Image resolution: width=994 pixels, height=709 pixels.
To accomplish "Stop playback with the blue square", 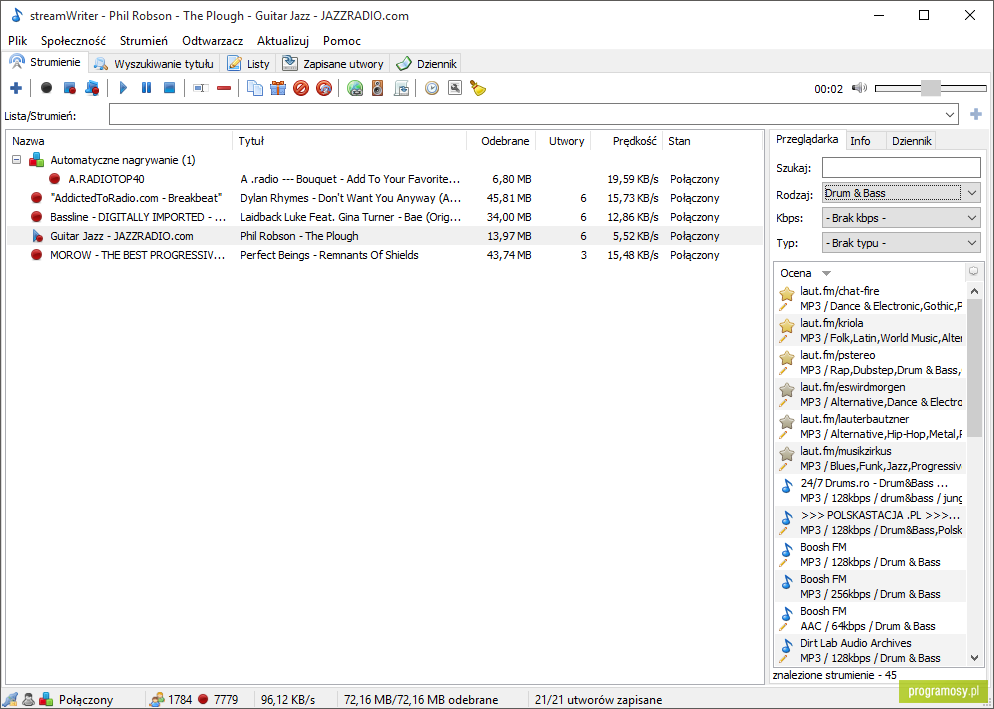I will (169, 88).
